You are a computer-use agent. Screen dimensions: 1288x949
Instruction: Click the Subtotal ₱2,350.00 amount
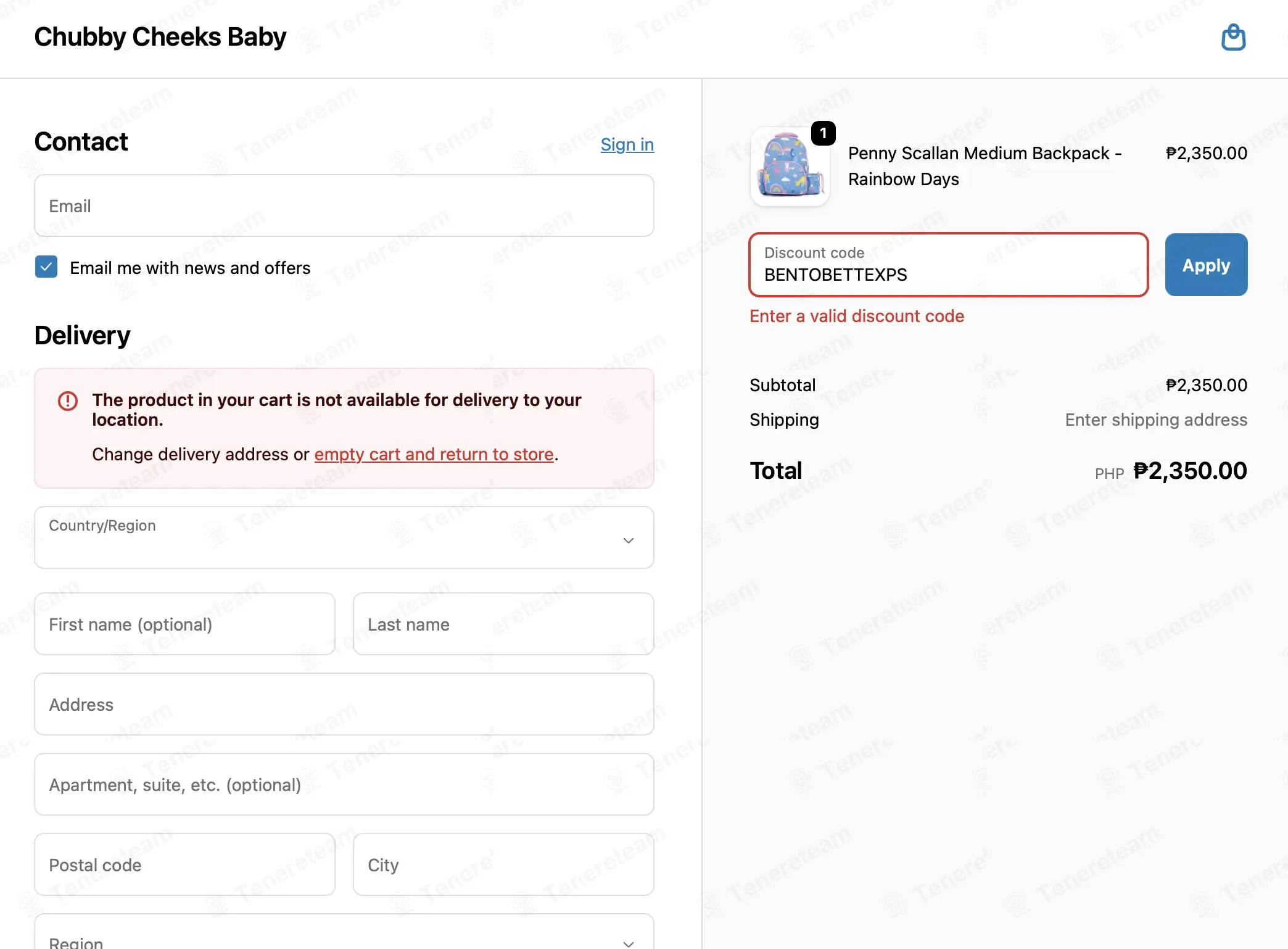coord(1207,385)
